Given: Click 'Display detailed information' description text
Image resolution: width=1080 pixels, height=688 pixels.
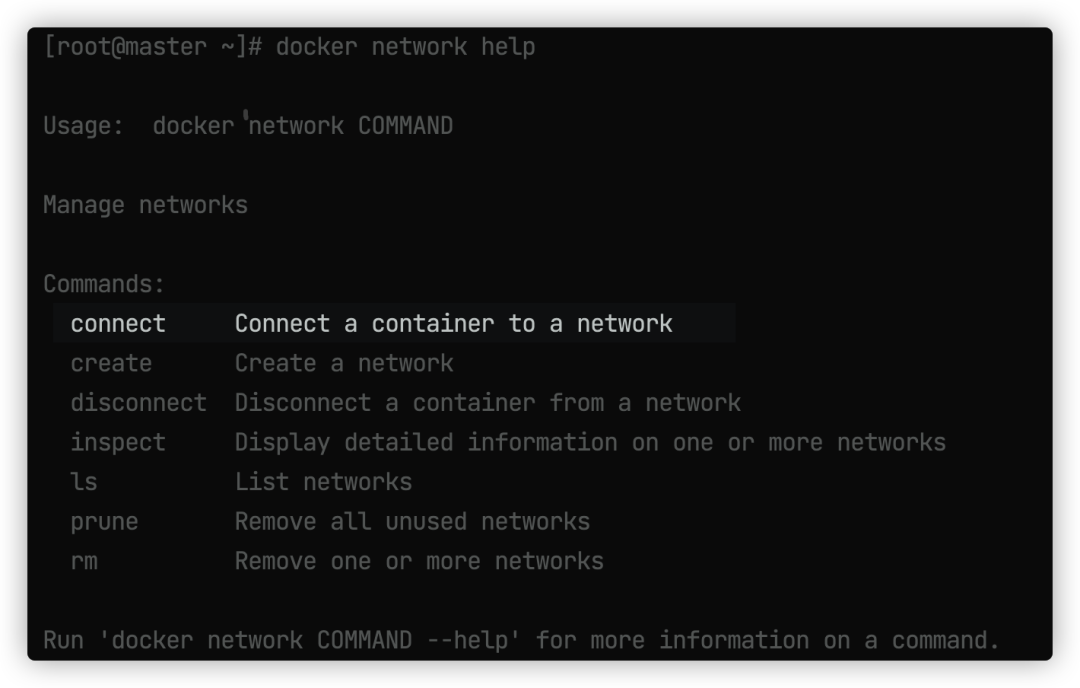Looking at the screenshot, I should pyautogui.click(x=426, y=442).
